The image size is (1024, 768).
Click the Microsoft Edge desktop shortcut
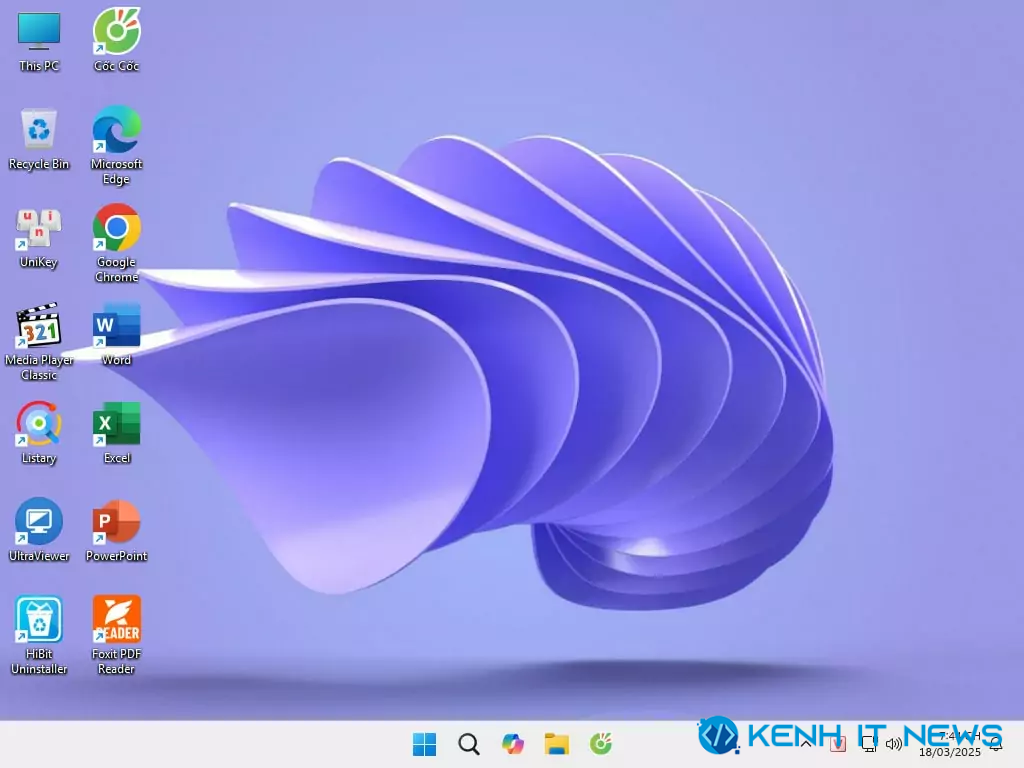pyautogui.click(x=116, y=146)
